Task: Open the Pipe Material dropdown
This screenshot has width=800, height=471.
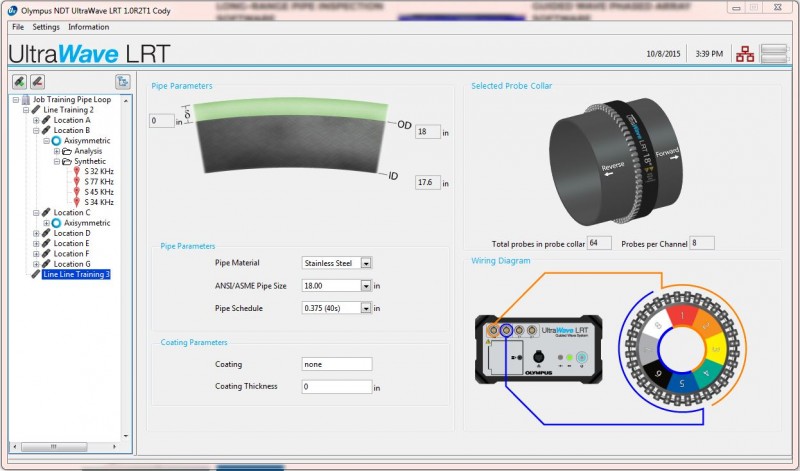Action: (366, 263)
